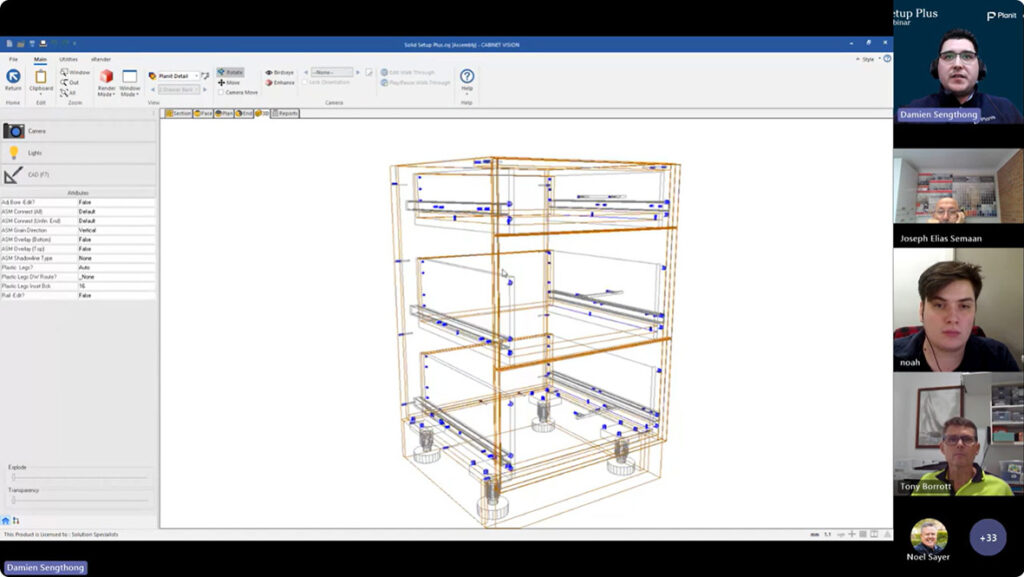This screenshot has height=577, width=1024.
Task: Click the Explode slider handle
Action: coord(13,477)
